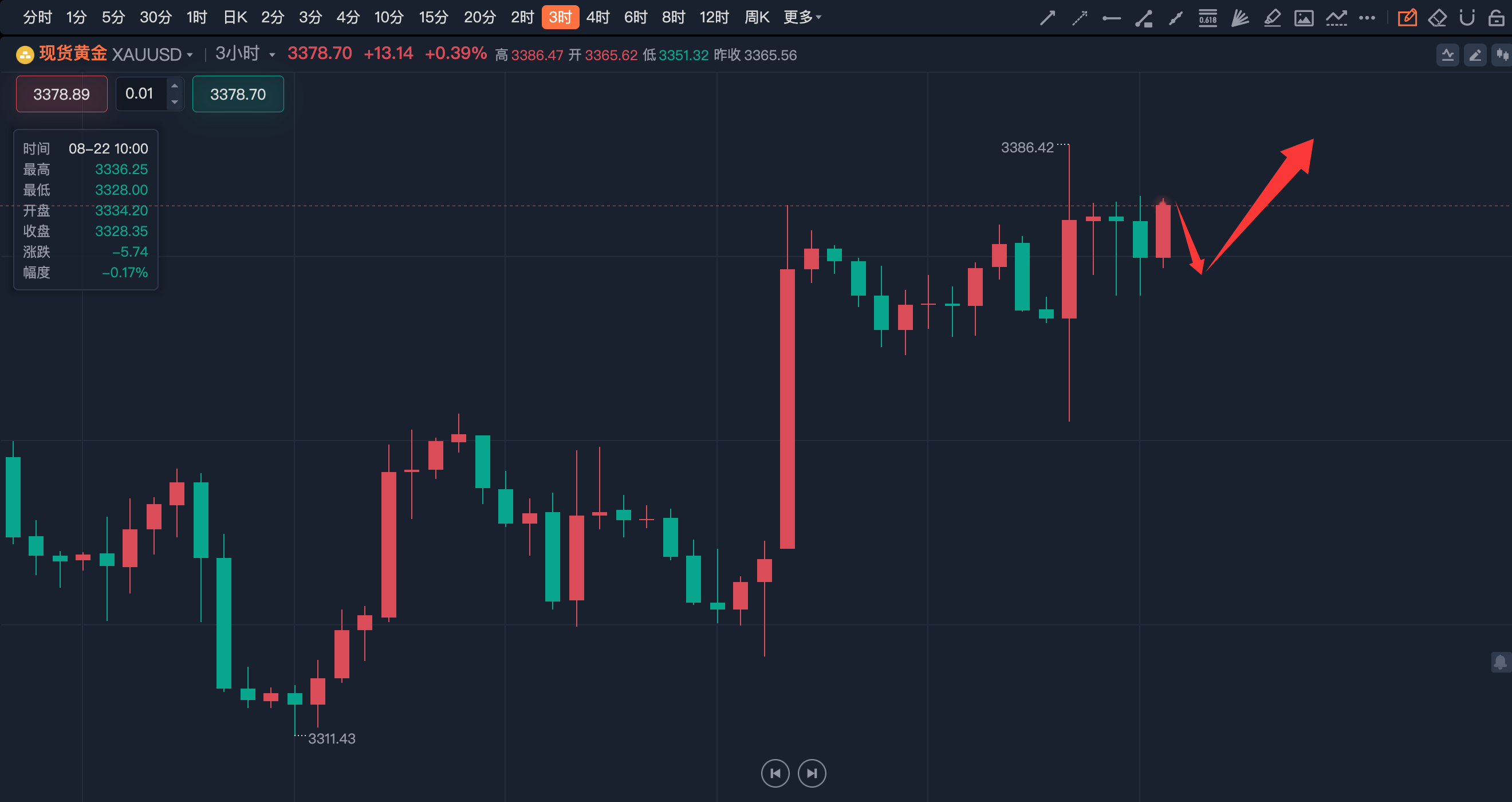Choose the 12时 timeframe
This screenshot has width=1512, height=802.
[714, 18]
